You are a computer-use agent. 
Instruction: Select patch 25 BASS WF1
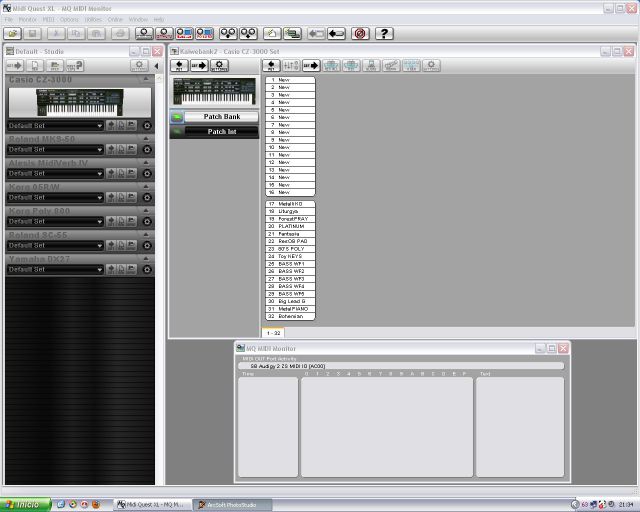[290, 264]
